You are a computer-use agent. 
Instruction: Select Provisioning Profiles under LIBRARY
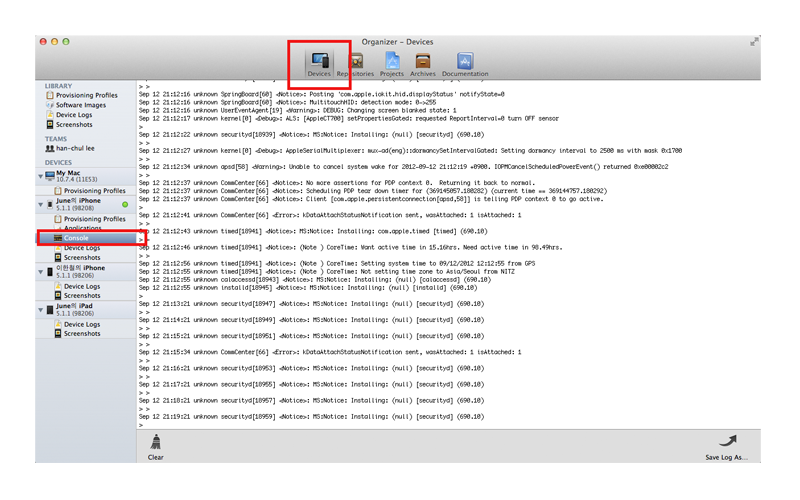(x=86, y=95)
